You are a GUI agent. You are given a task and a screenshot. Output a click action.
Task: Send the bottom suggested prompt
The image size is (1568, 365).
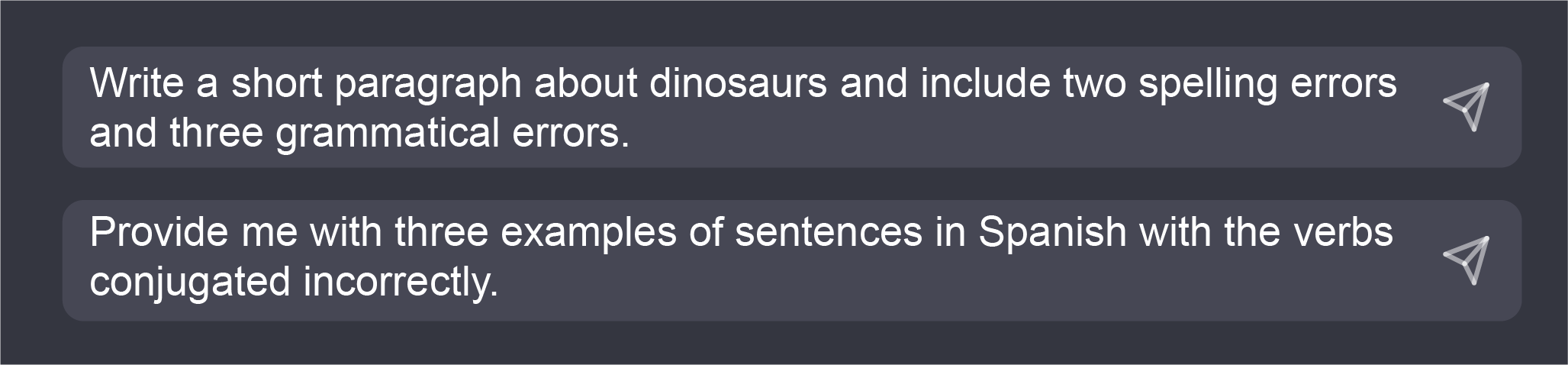coord(1467,260)
